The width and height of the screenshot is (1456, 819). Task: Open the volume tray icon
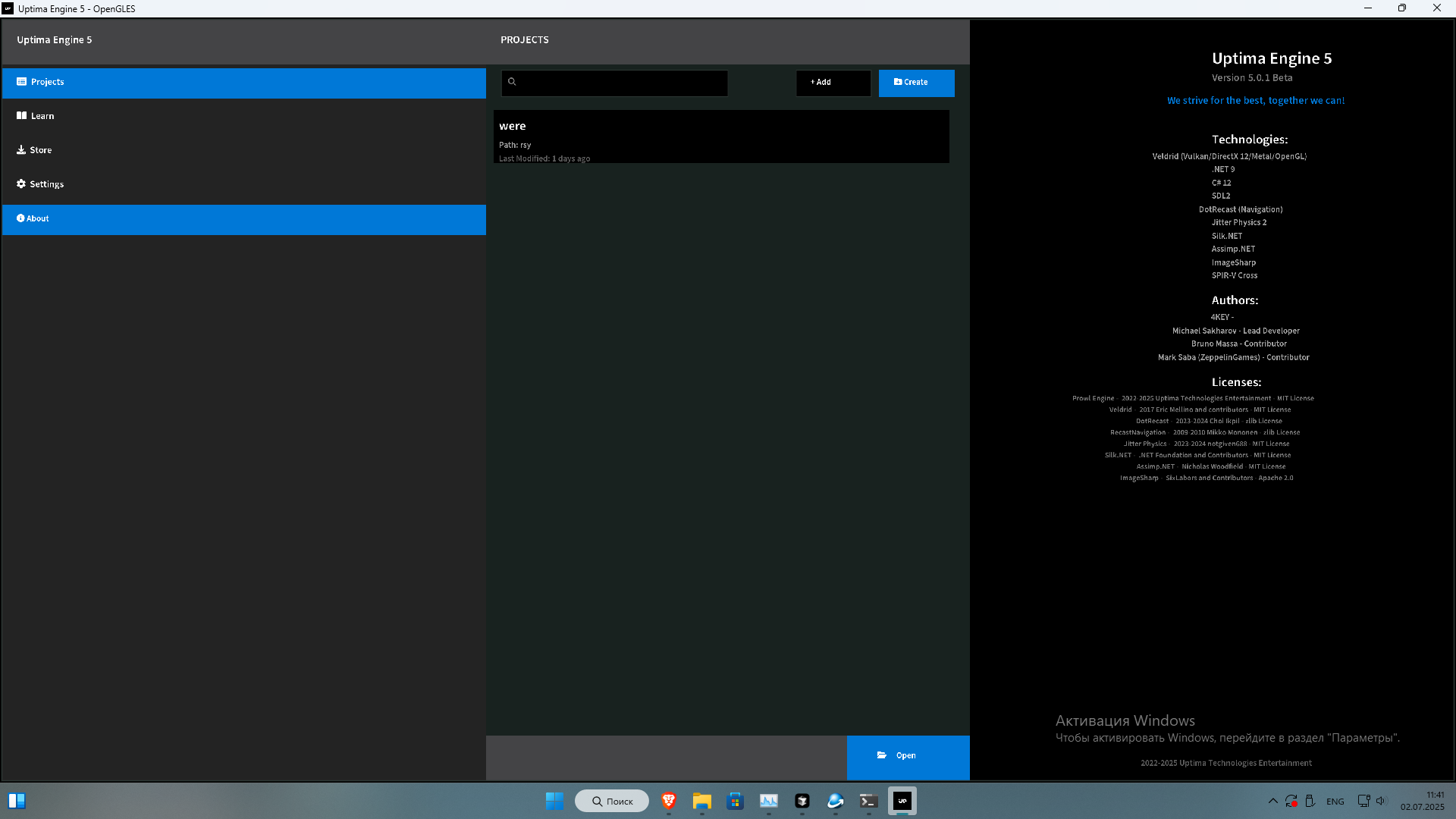[x=1381, y=802]
